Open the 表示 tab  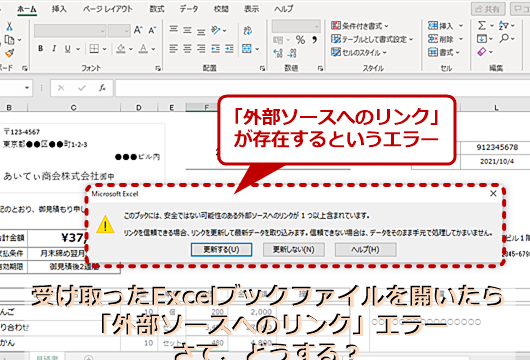[252, 9]
